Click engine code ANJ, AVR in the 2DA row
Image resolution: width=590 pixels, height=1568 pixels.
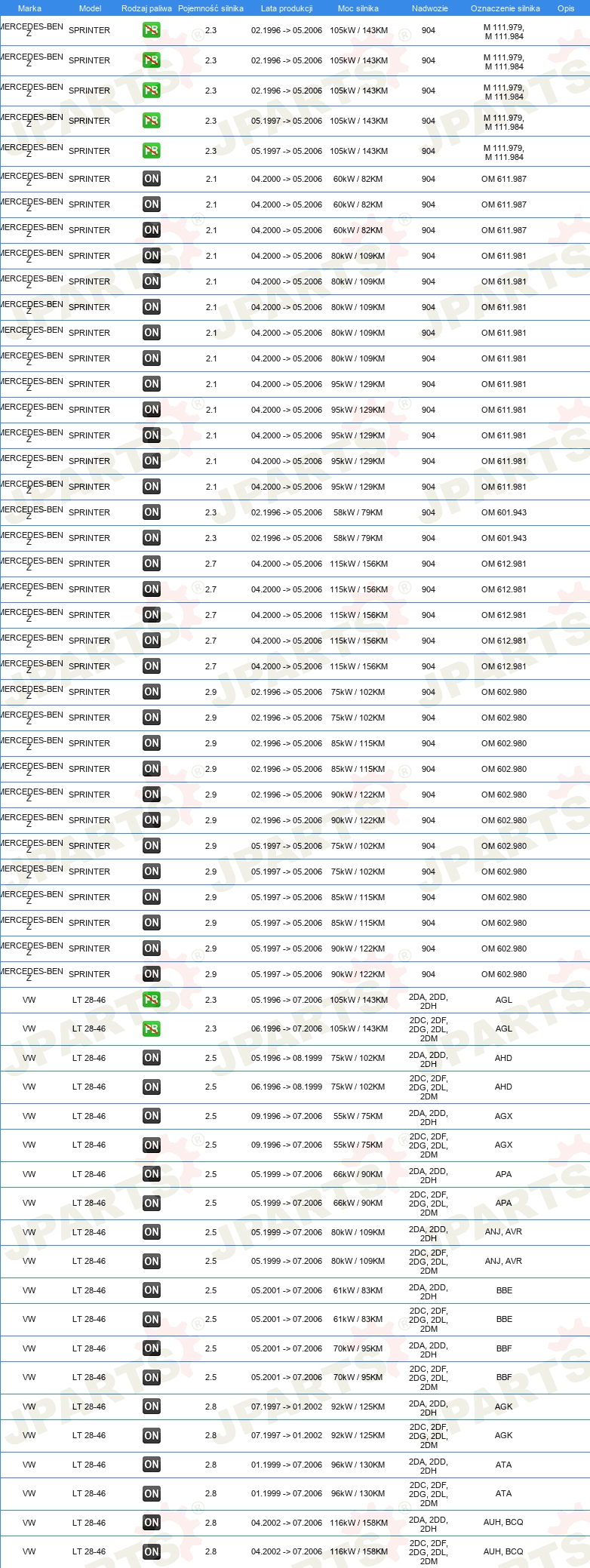pyautogui.click(x=503, y=1231)
